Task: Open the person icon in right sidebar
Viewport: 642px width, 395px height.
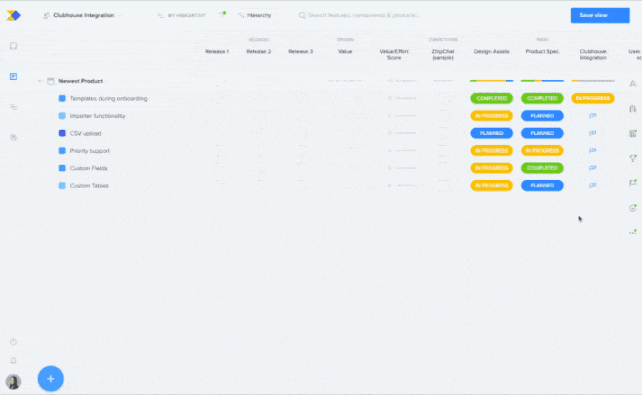Action: coord(633,84)
